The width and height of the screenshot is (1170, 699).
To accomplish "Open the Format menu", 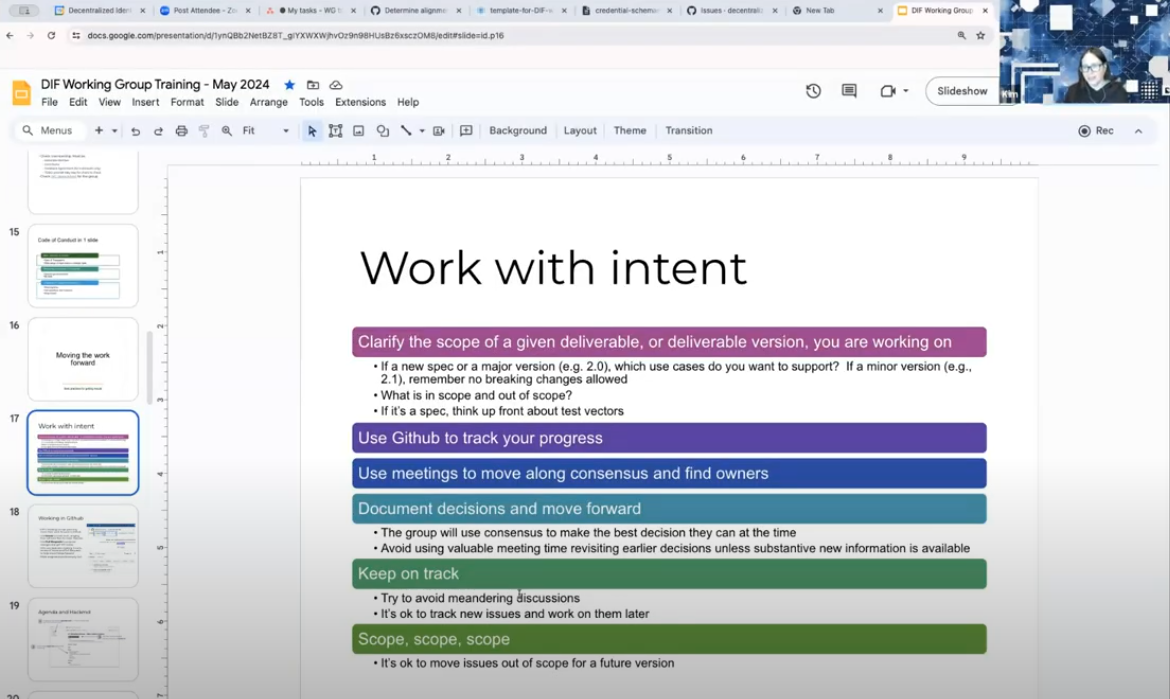I will pyautogui.click(x=187, y=102).
